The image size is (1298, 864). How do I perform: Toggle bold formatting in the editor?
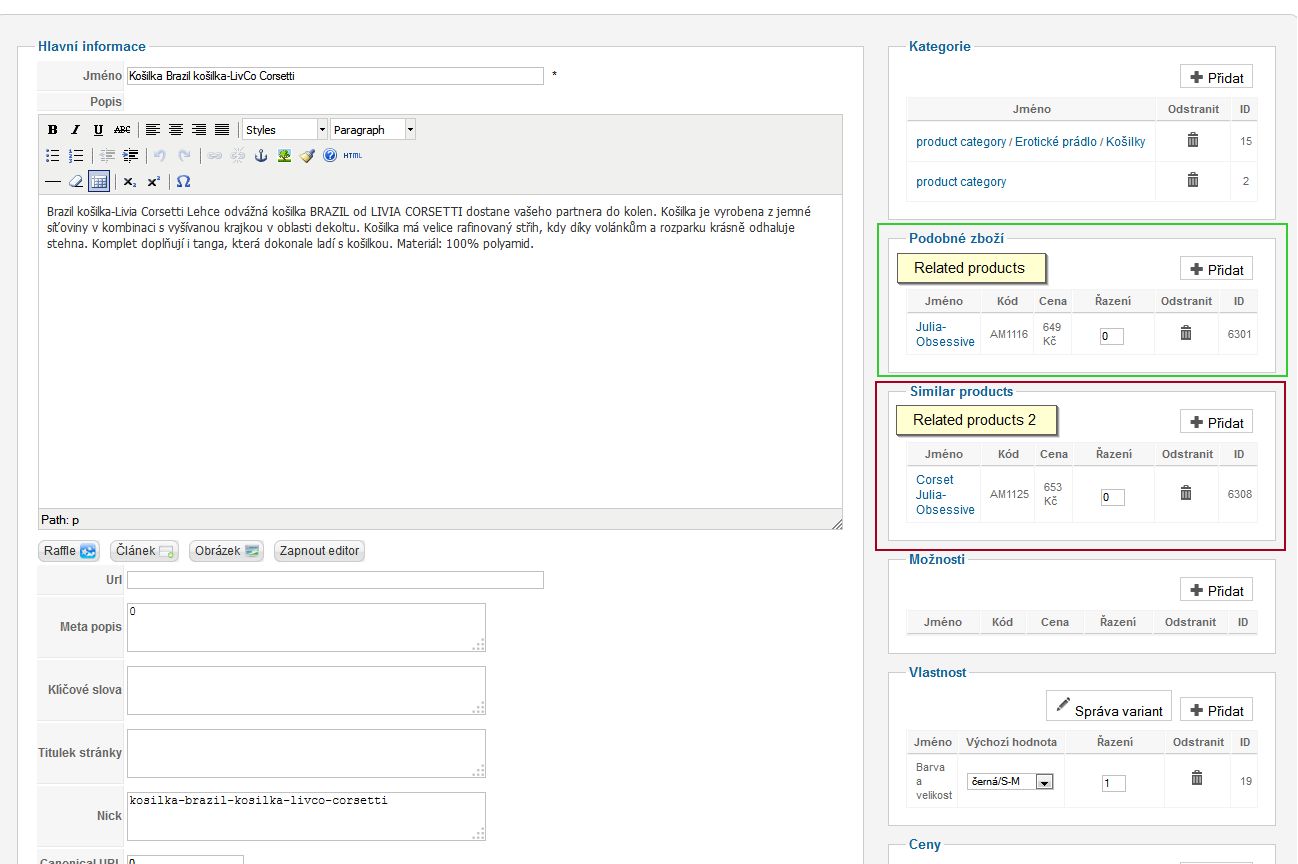pos(52,130)
